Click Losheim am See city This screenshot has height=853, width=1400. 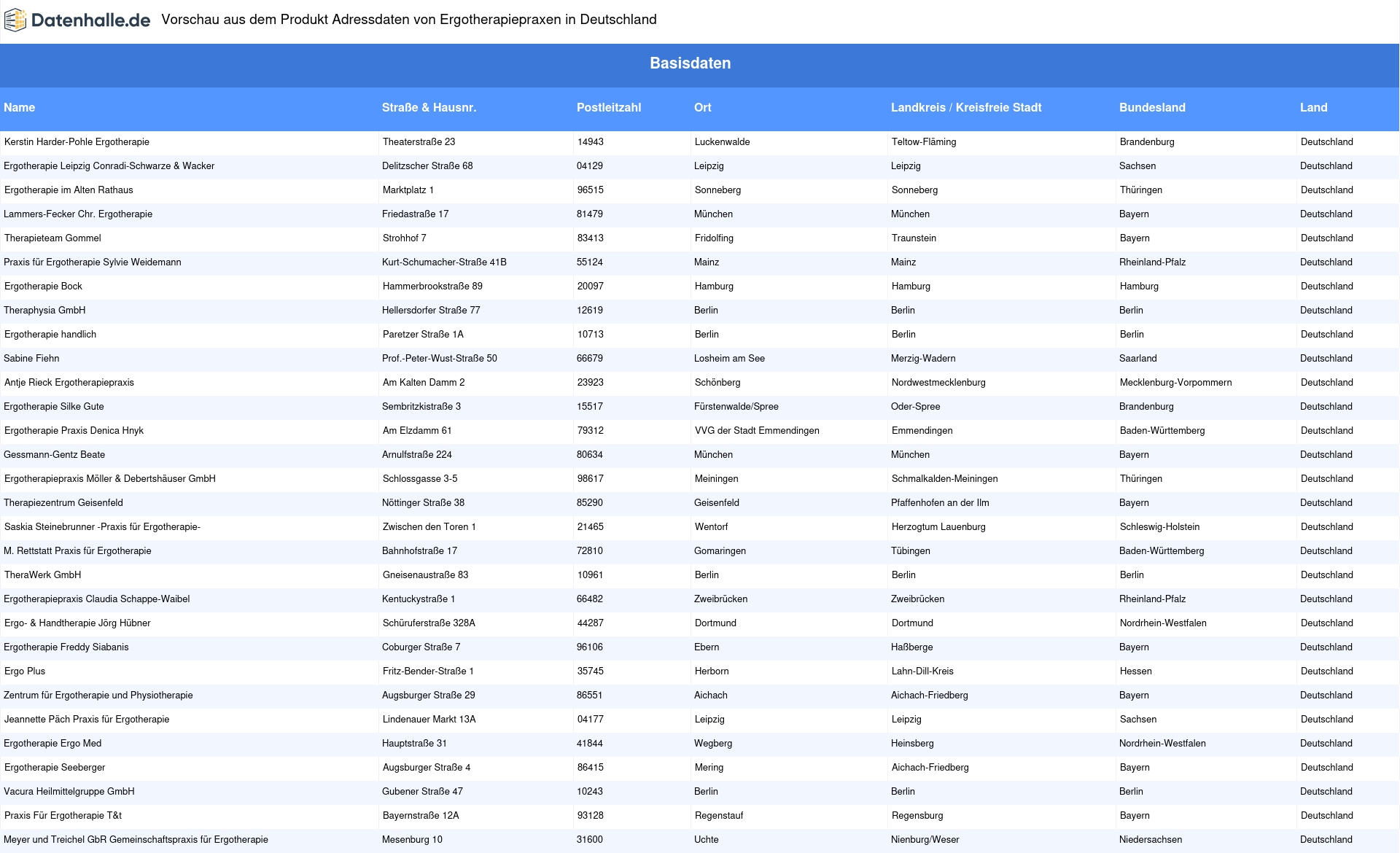click(x=729, y=359)
